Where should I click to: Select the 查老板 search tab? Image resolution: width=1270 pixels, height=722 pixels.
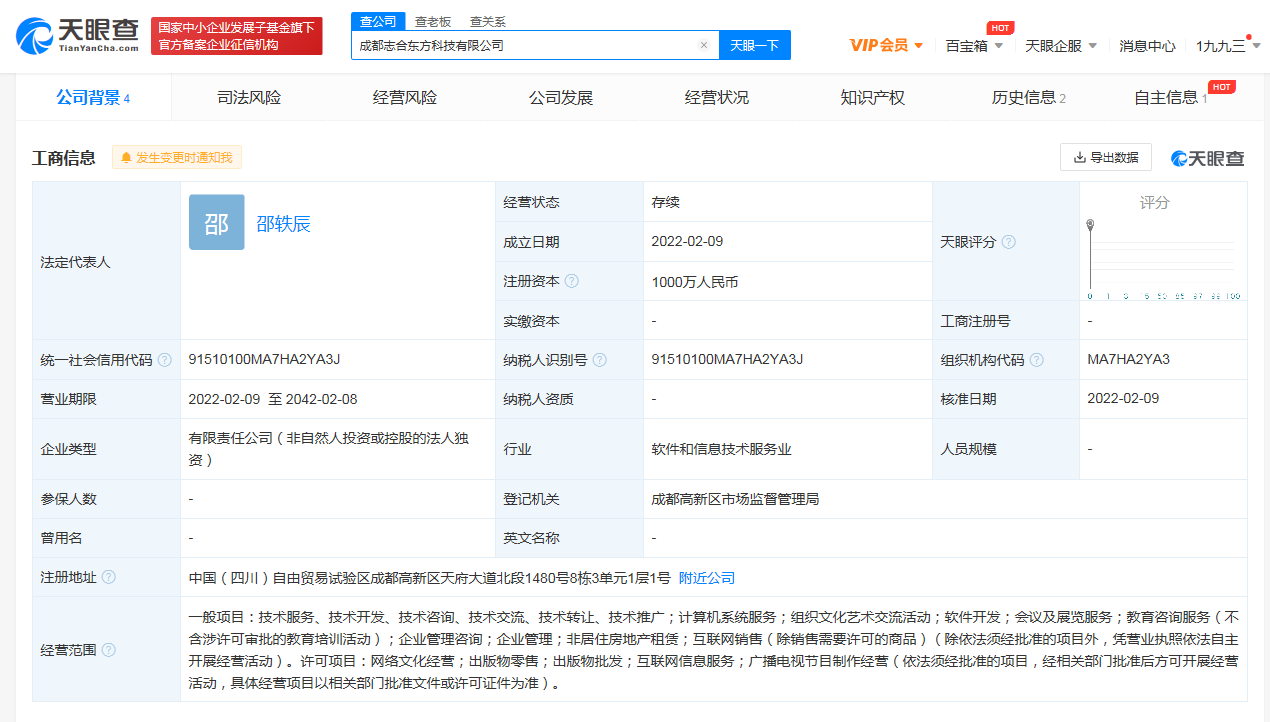(433, 21)
